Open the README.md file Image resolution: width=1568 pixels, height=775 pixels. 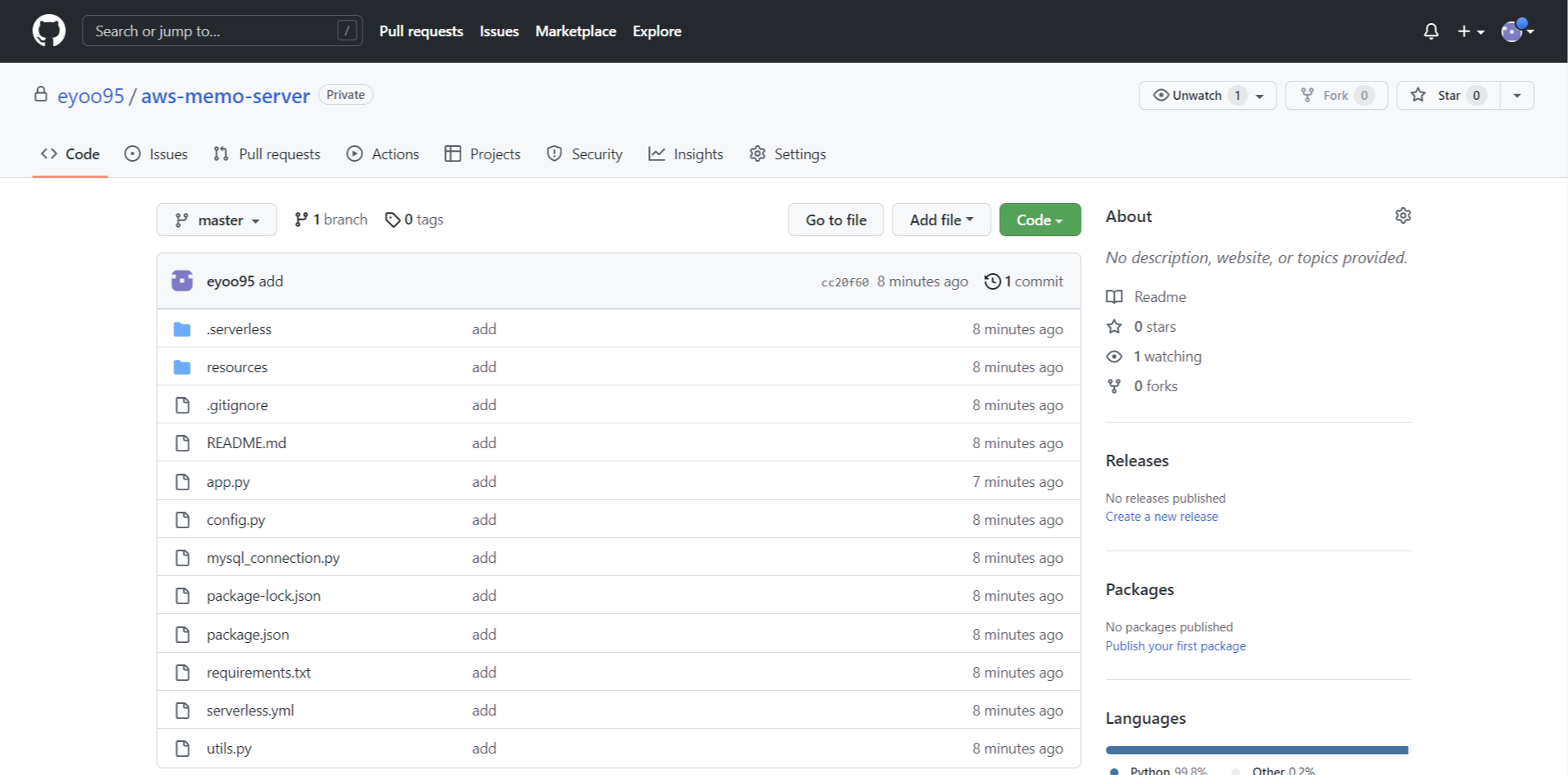click(246, 443)
